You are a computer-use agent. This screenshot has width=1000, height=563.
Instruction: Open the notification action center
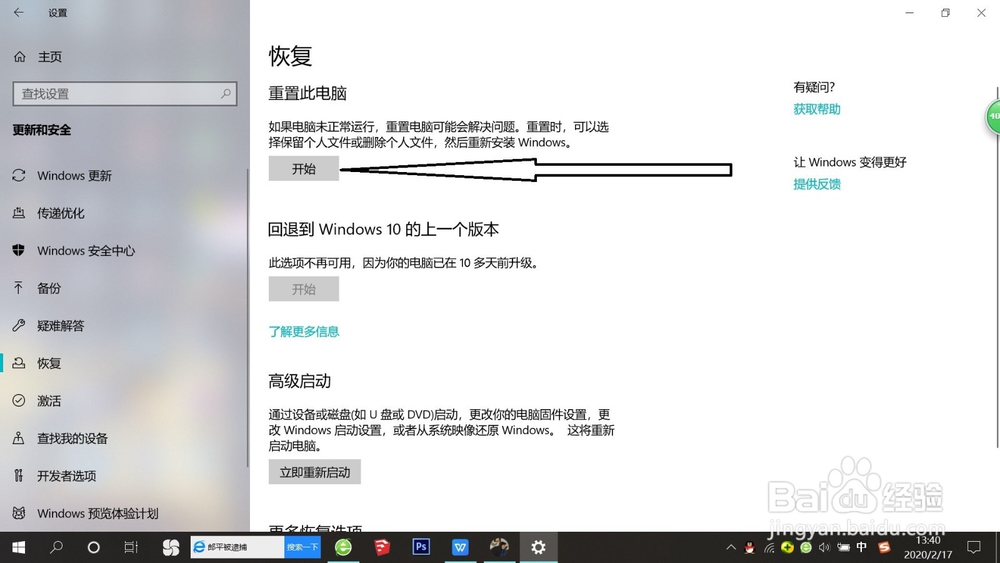click(x=974, y=547)
